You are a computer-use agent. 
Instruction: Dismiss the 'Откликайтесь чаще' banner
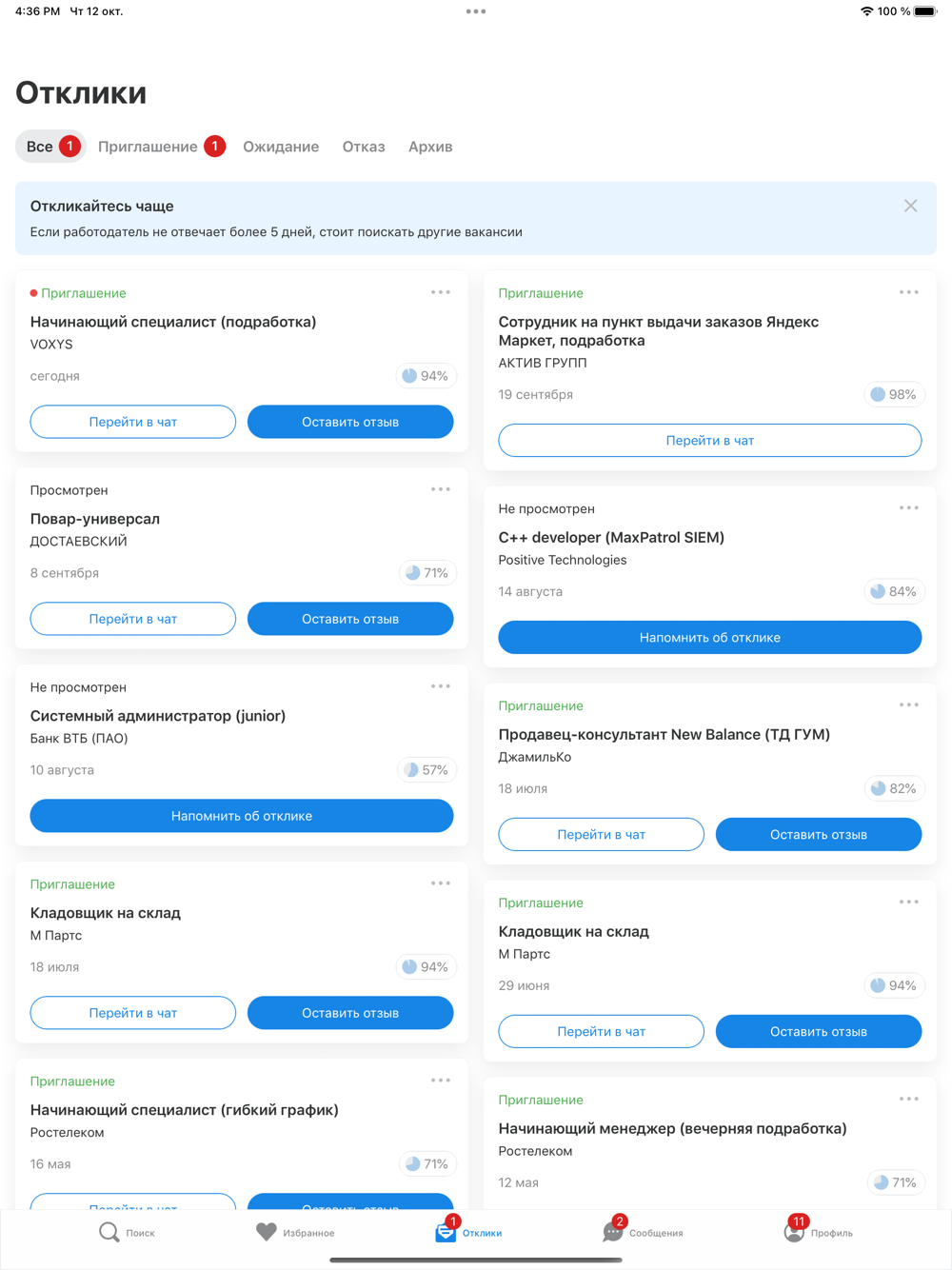(911, 206)
